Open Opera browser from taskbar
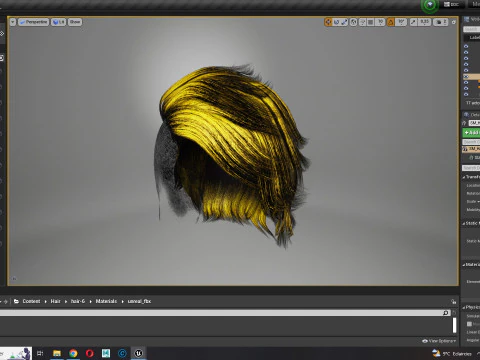480x360 pixels. (x=90, y=353)
